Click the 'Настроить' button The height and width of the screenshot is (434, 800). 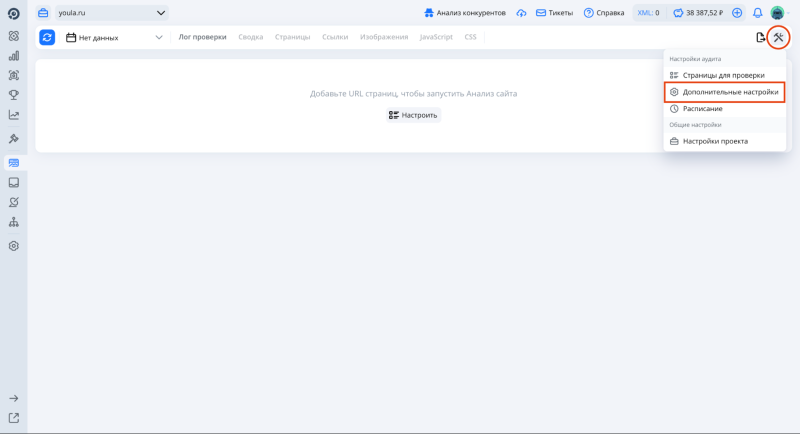click(413, 115)
